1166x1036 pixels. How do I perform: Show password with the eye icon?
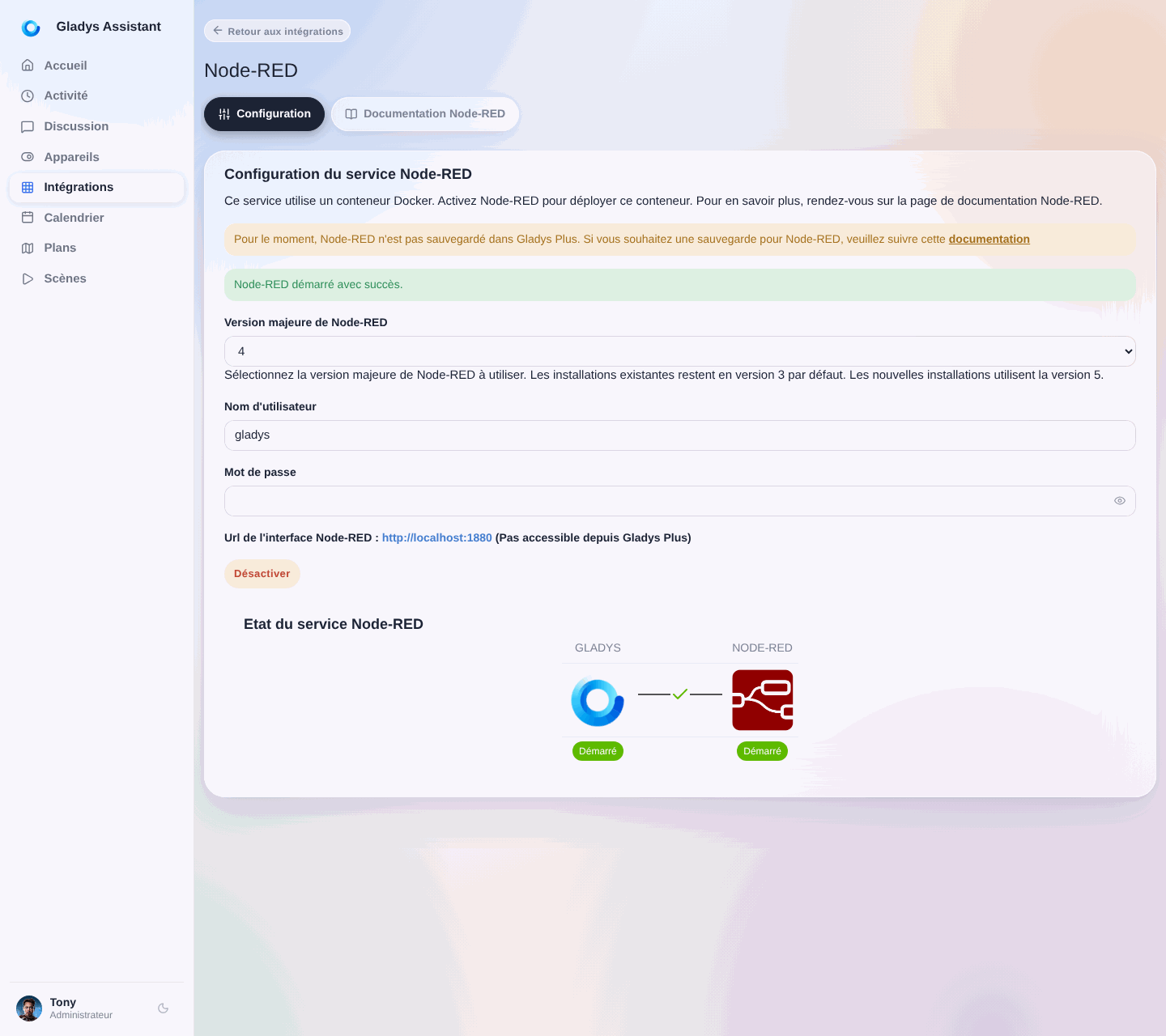click(1120, 501)
